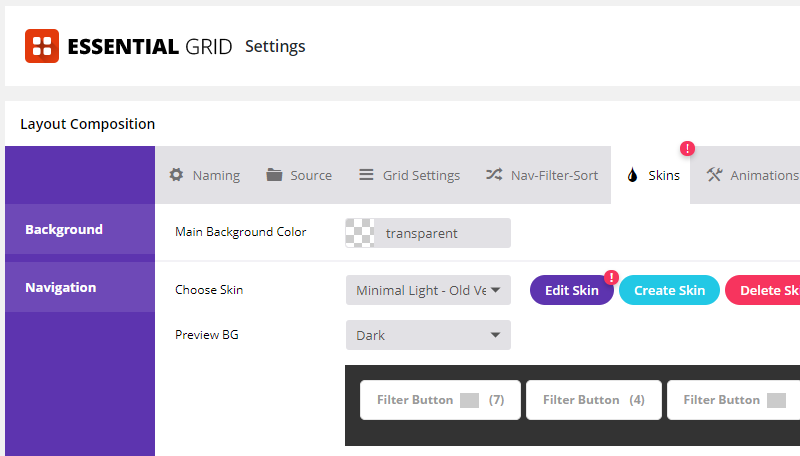
Task: Select Navigation in the purple sidebar
Action: tap(80, 287)
